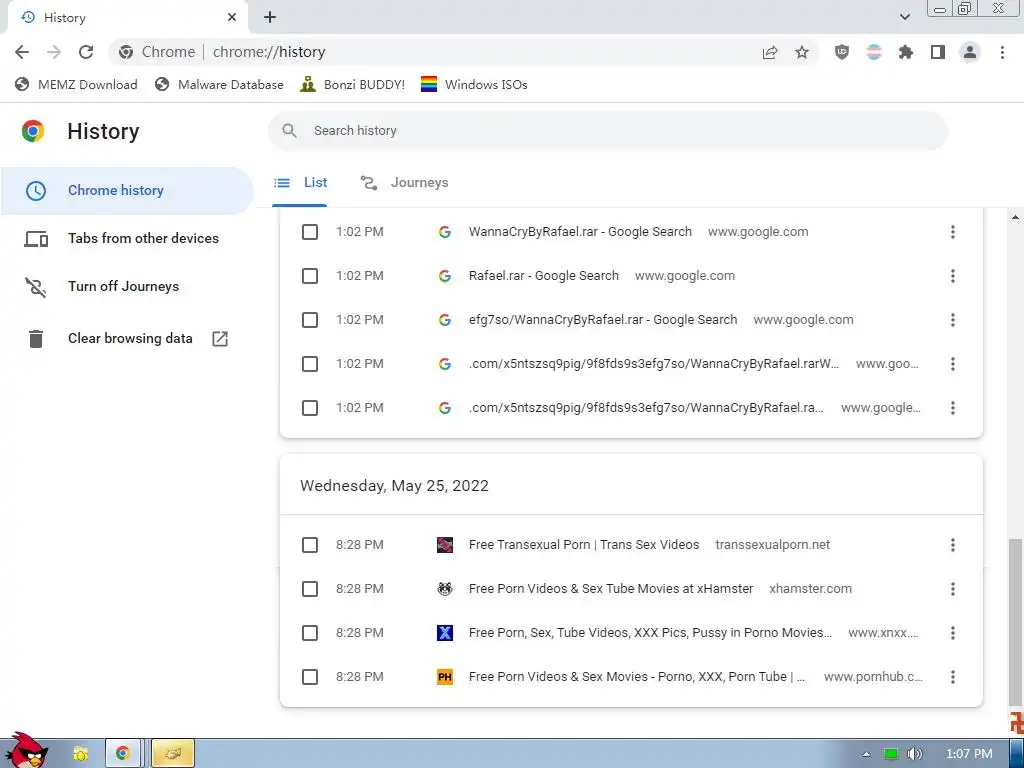Open actions menu for transsexualporn.net entry
1024x768 pixels.
pos(953,545)
